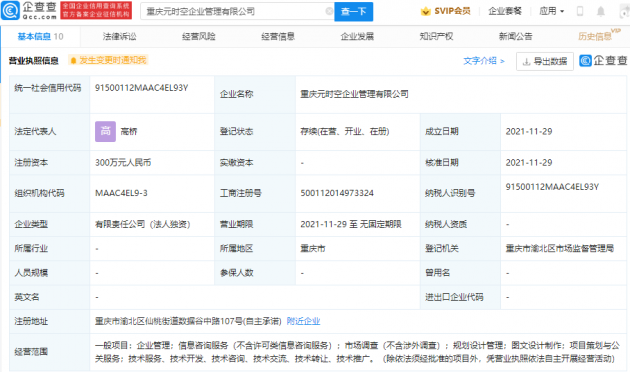This screenshot has height=372, width=630.
Task: Select credit code 91500112MAAC4EL93Y in first row
Action: coord(141,88)
